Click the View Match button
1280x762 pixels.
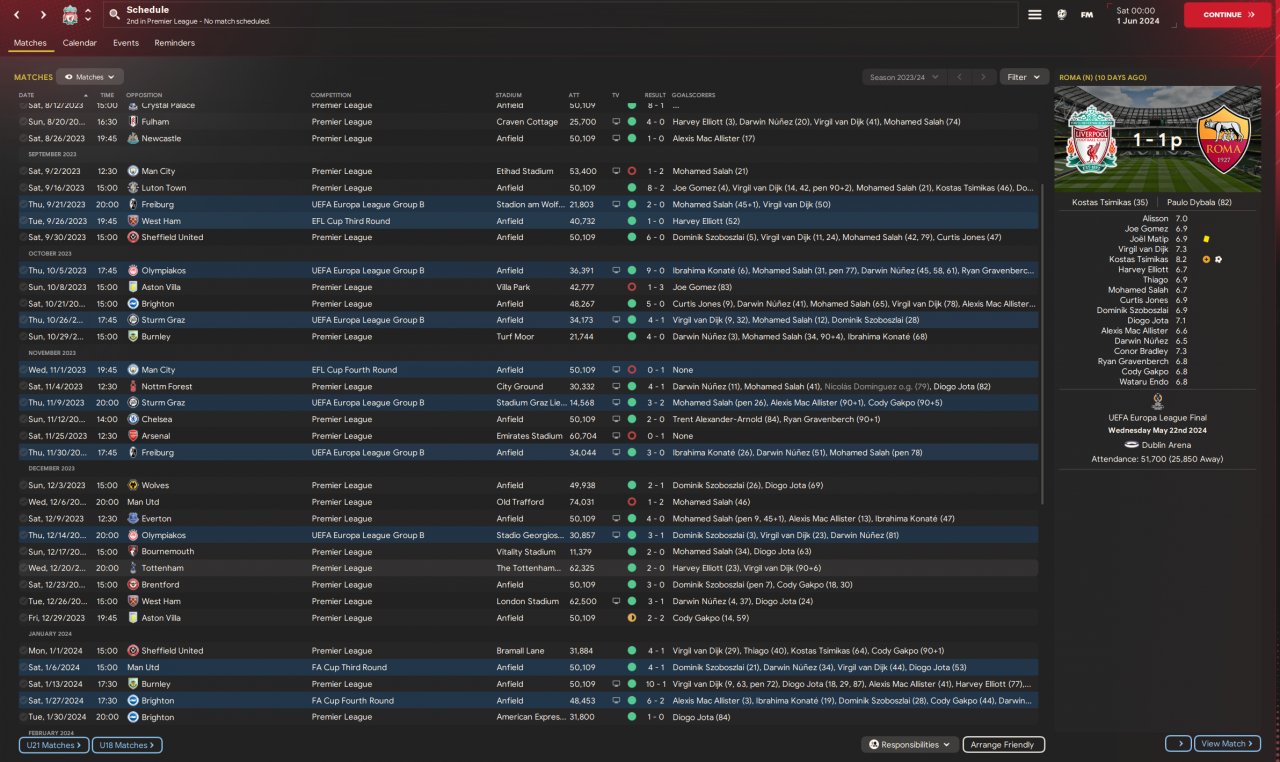pyautogui.click(x=1227, y=744)
